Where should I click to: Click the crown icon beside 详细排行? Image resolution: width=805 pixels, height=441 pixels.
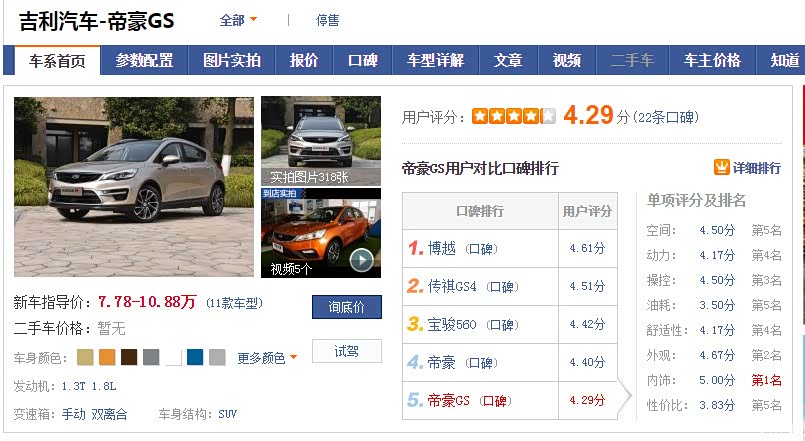tap(721, 167)
